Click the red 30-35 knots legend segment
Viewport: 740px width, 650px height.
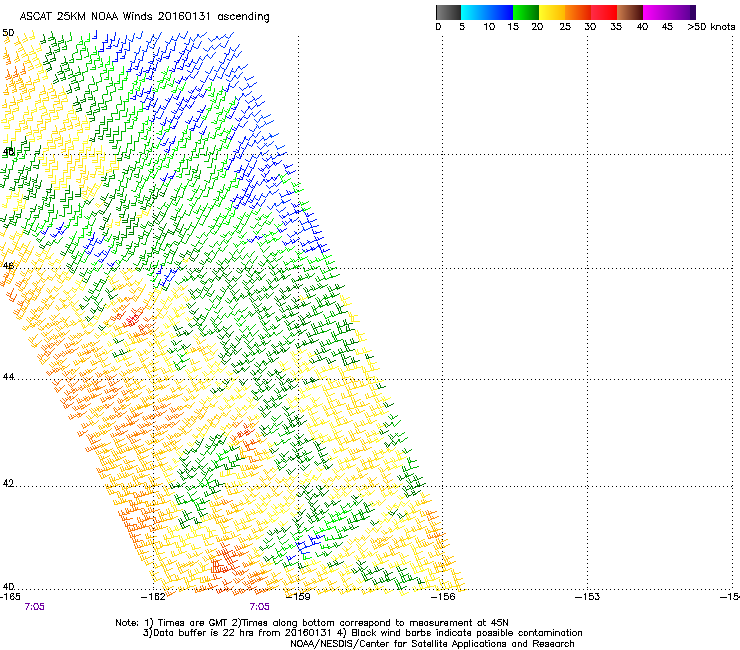pyautogui.click(x=604, y=12)
